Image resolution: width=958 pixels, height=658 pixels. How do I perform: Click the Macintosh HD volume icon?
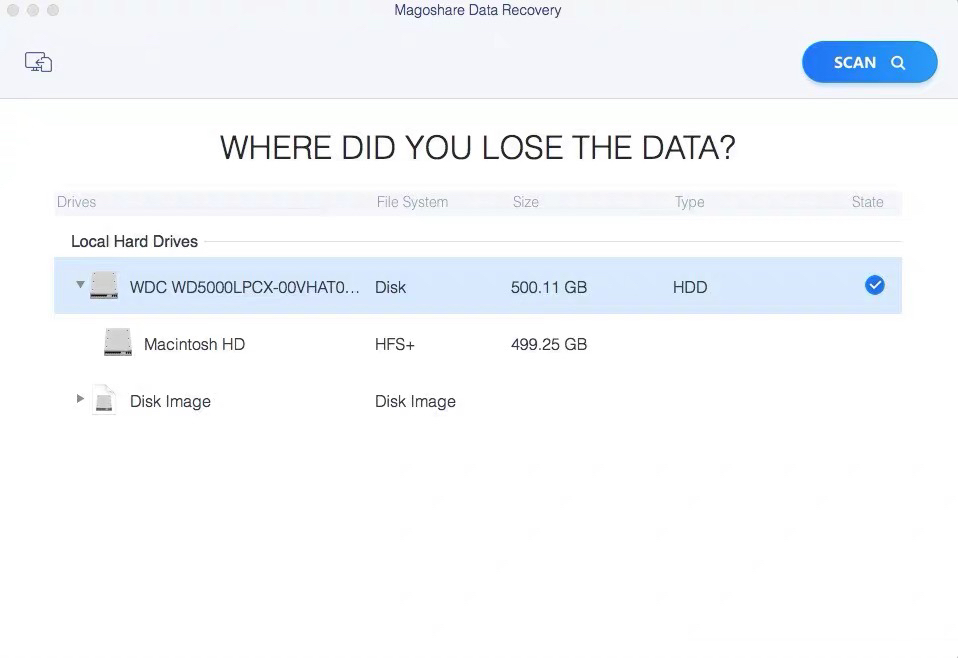118,343
